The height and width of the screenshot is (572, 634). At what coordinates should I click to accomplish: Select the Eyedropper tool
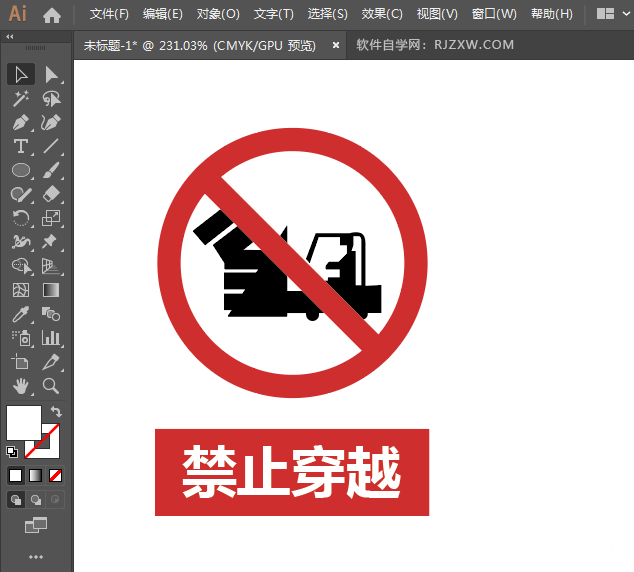click(x=21, y=314)
